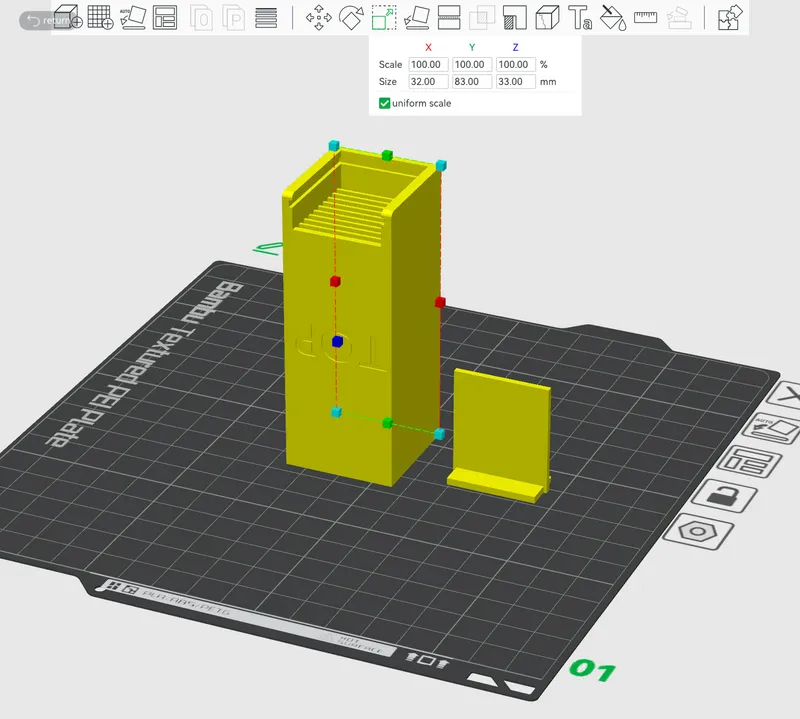Select the Cut tool

tap(449, 18)
